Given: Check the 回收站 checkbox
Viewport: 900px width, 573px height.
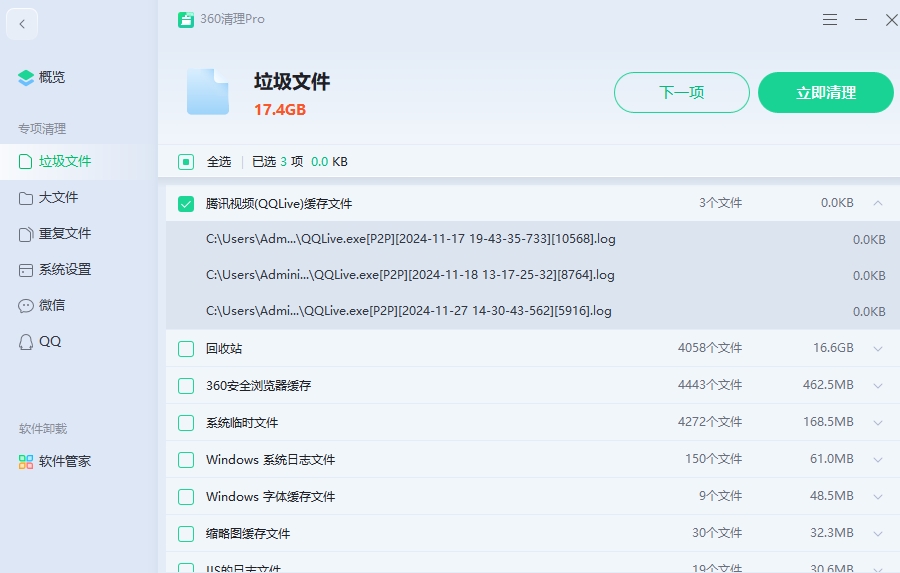Looking at the screenshot, I should [x=186, y=349].
